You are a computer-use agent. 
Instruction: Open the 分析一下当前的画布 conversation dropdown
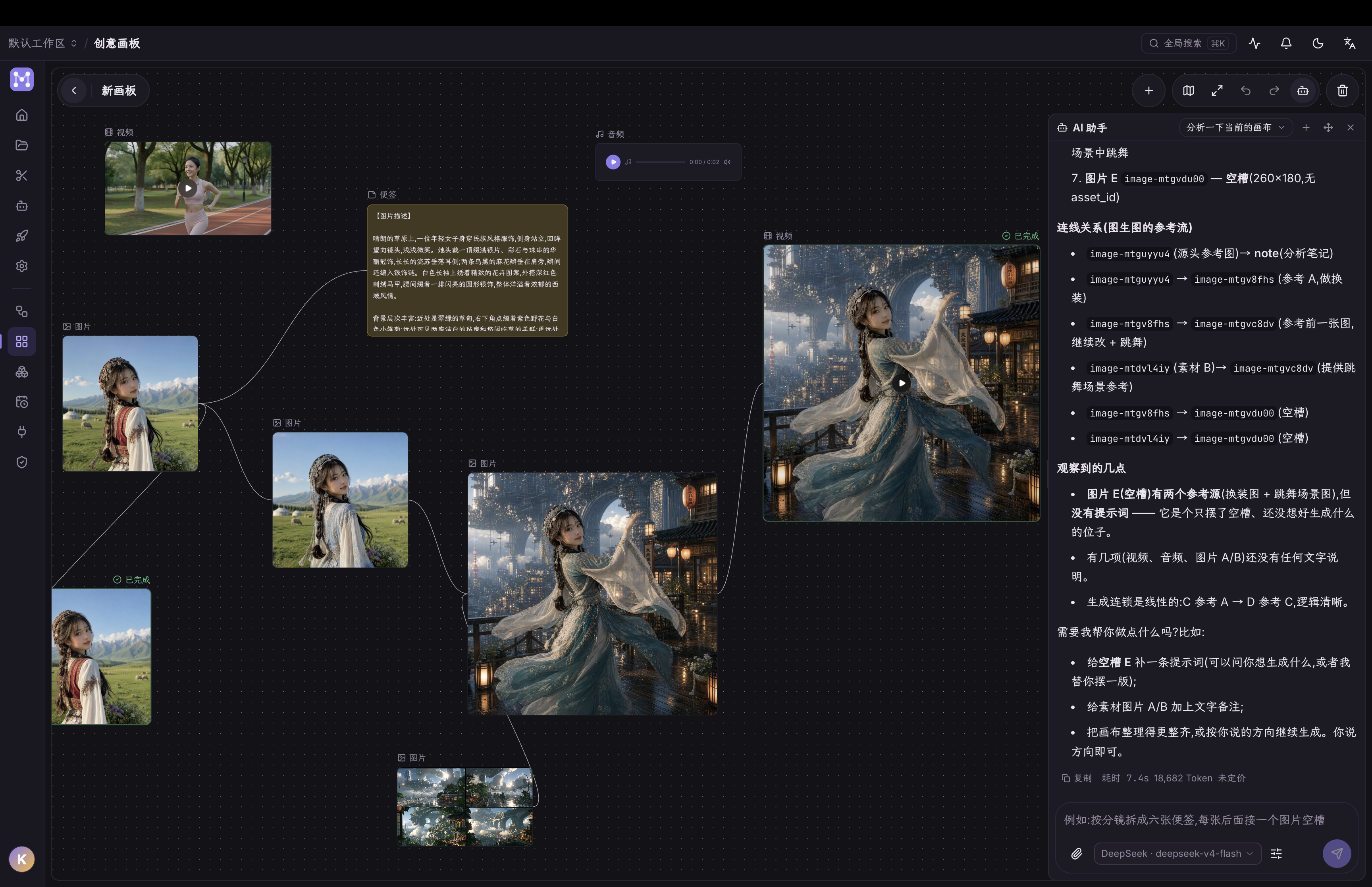(1235, 127)
